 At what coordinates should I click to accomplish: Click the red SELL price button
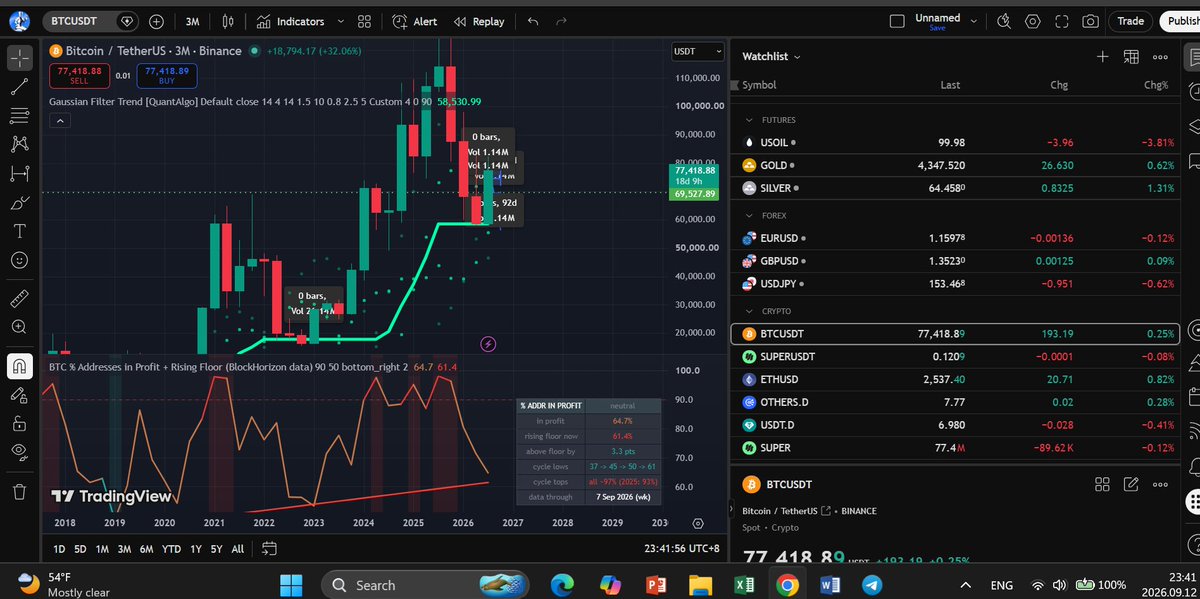(x=77, y=75)
